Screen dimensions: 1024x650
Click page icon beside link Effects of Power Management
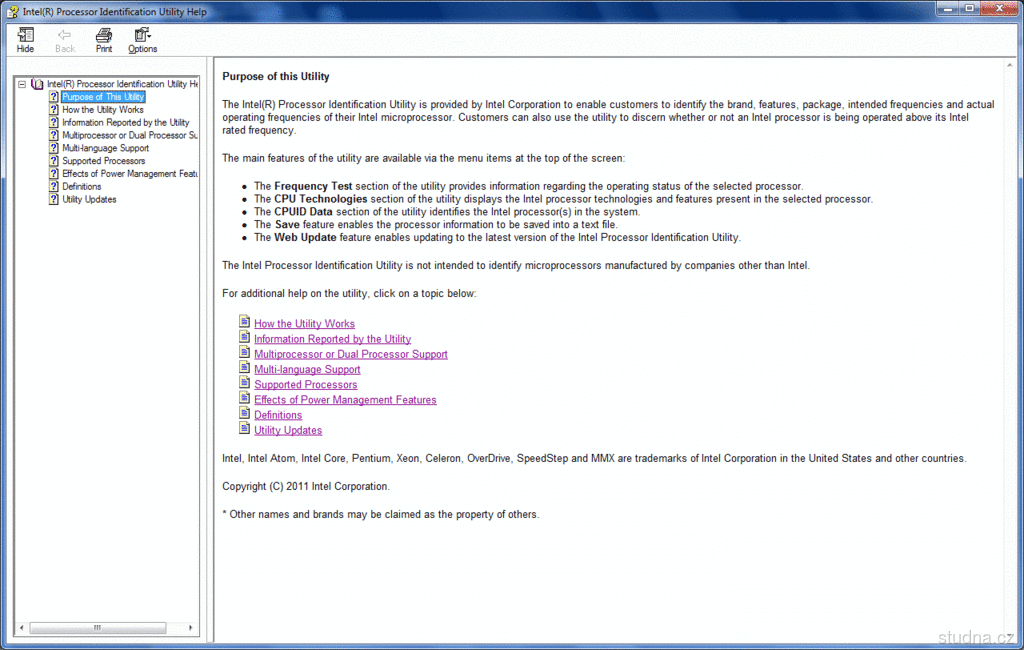point(244,398)
